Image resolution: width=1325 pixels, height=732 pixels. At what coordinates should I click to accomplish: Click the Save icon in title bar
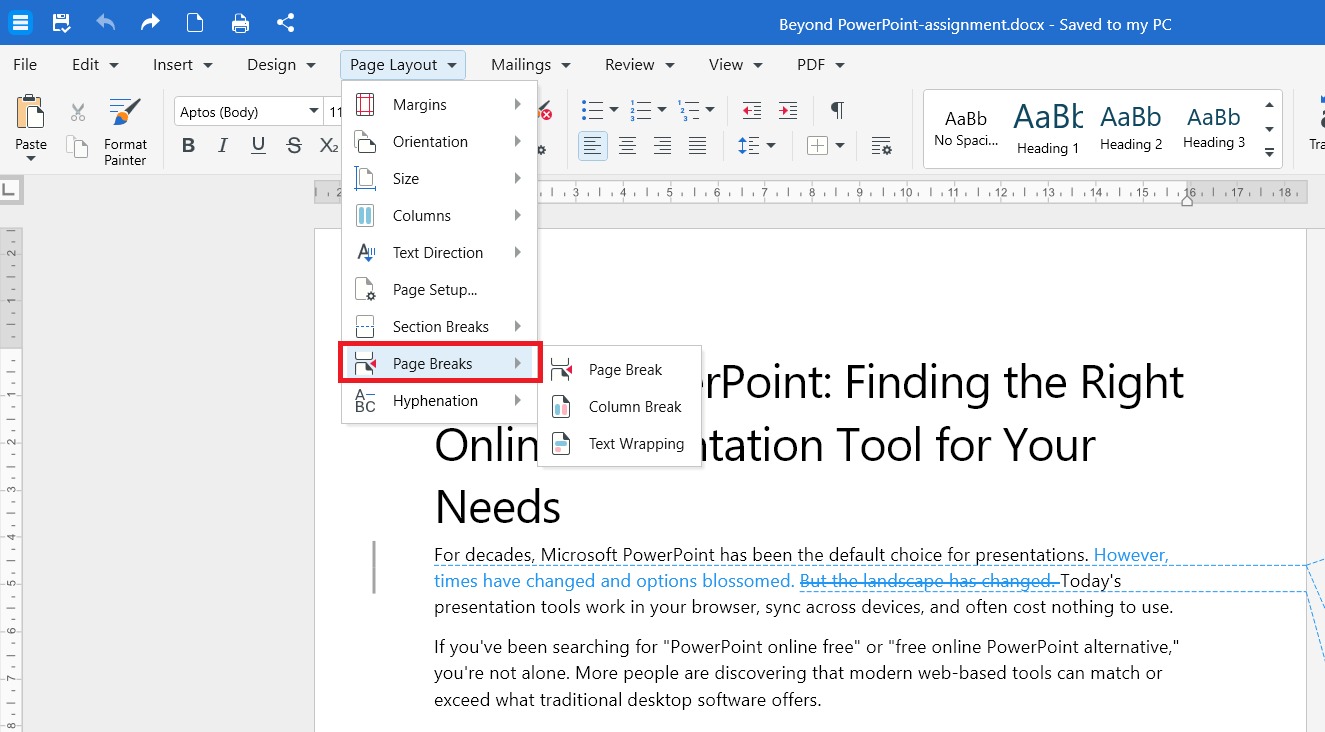point(61,22)
